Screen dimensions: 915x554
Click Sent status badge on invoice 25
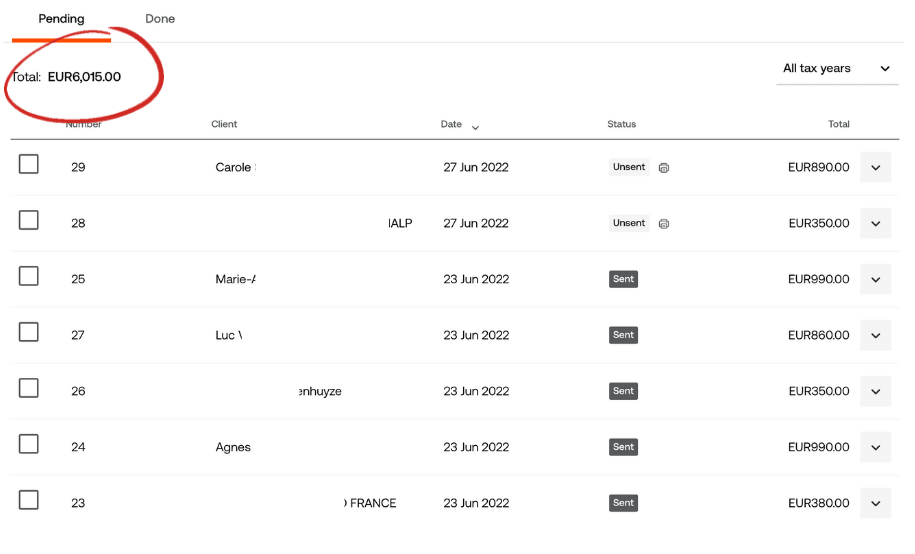623,279
